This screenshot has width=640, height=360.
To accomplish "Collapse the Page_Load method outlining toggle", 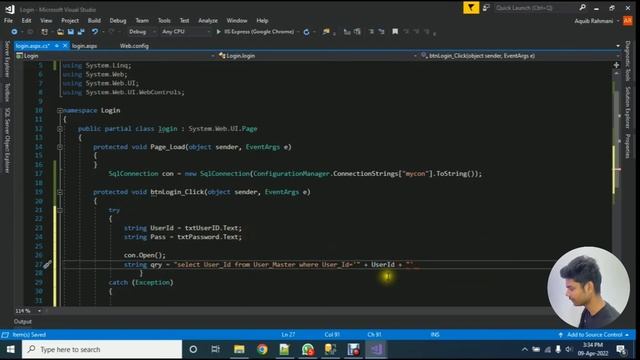I will pyautogui.click(x=60, y=147).
